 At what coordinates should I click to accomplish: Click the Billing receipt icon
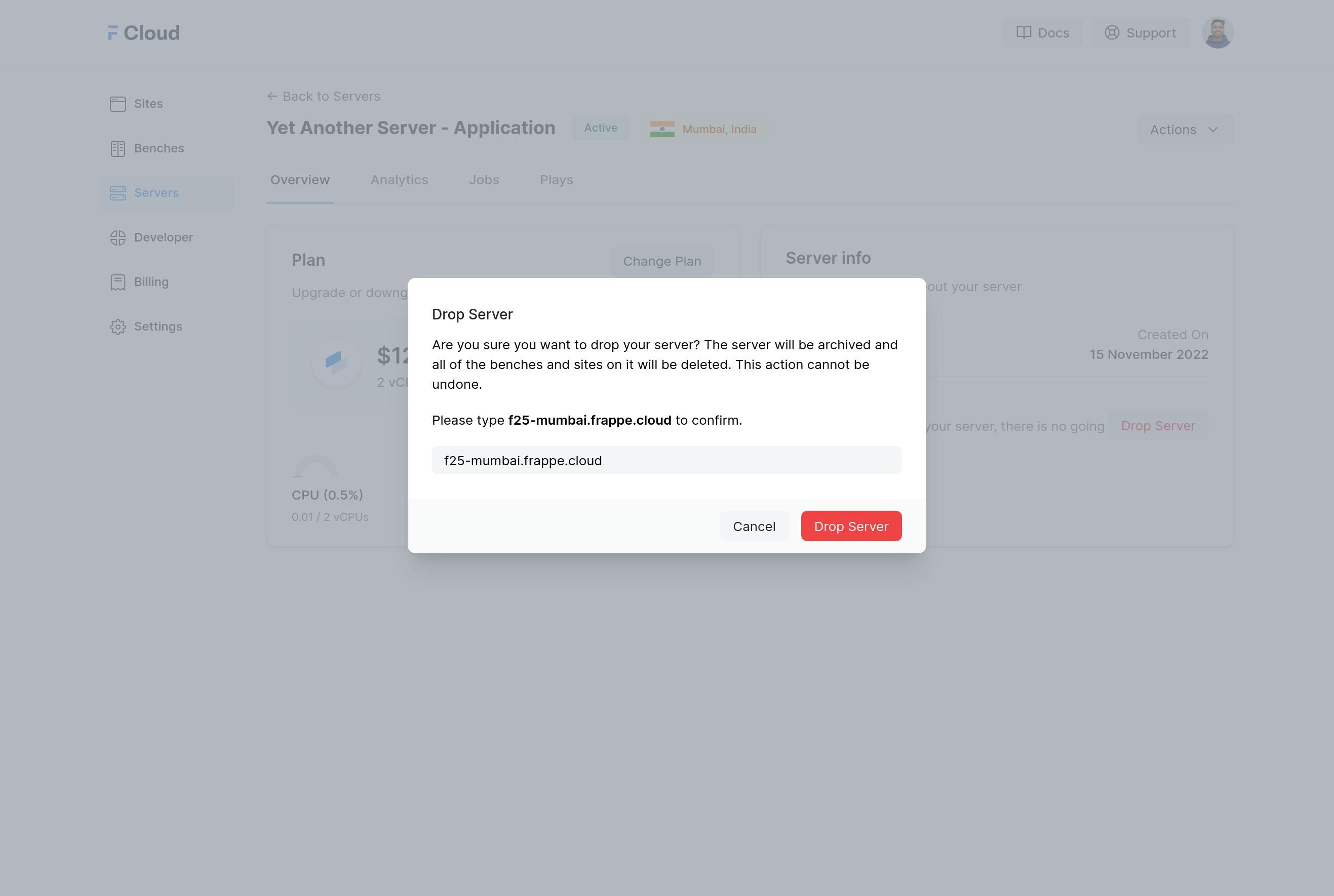click(x=117, y=282)
